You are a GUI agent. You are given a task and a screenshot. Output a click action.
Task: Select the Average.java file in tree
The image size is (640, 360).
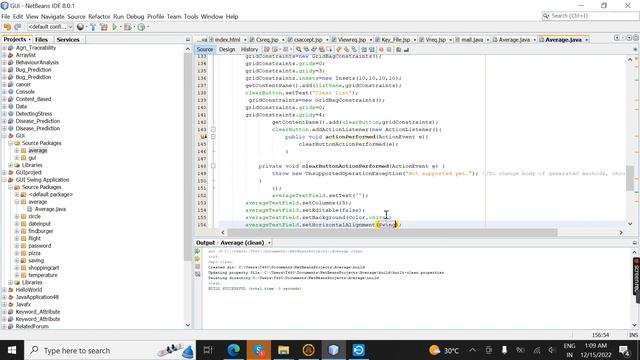click(x=50, y=209)
